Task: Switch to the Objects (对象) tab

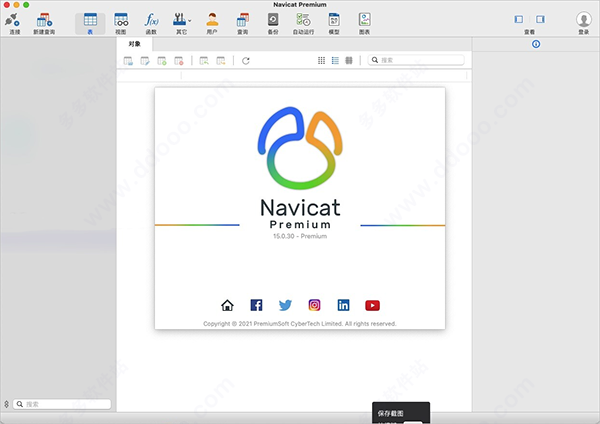Action: [134, 44]
